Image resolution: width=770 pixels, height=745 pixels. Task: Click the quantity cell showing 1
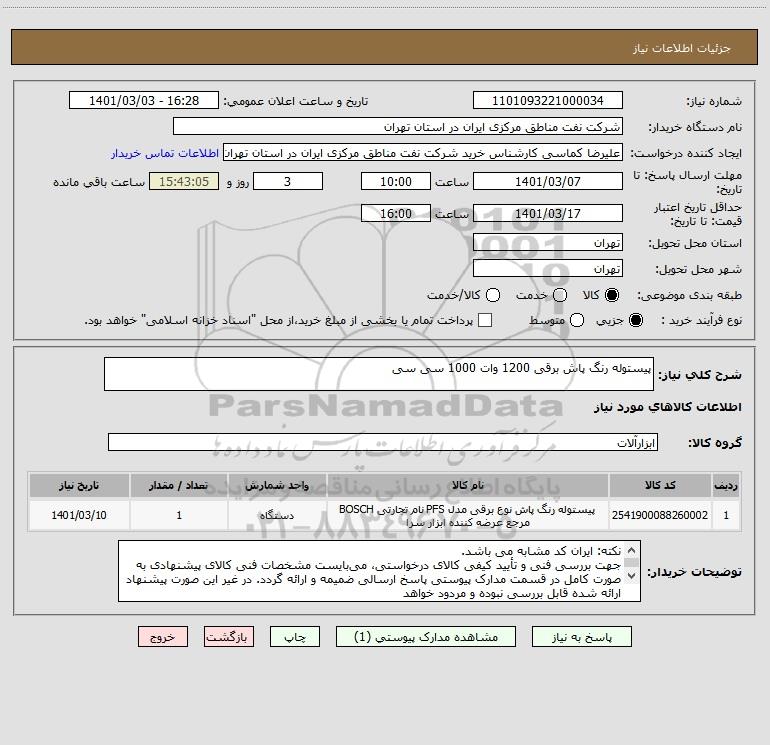tap(179, 515)
